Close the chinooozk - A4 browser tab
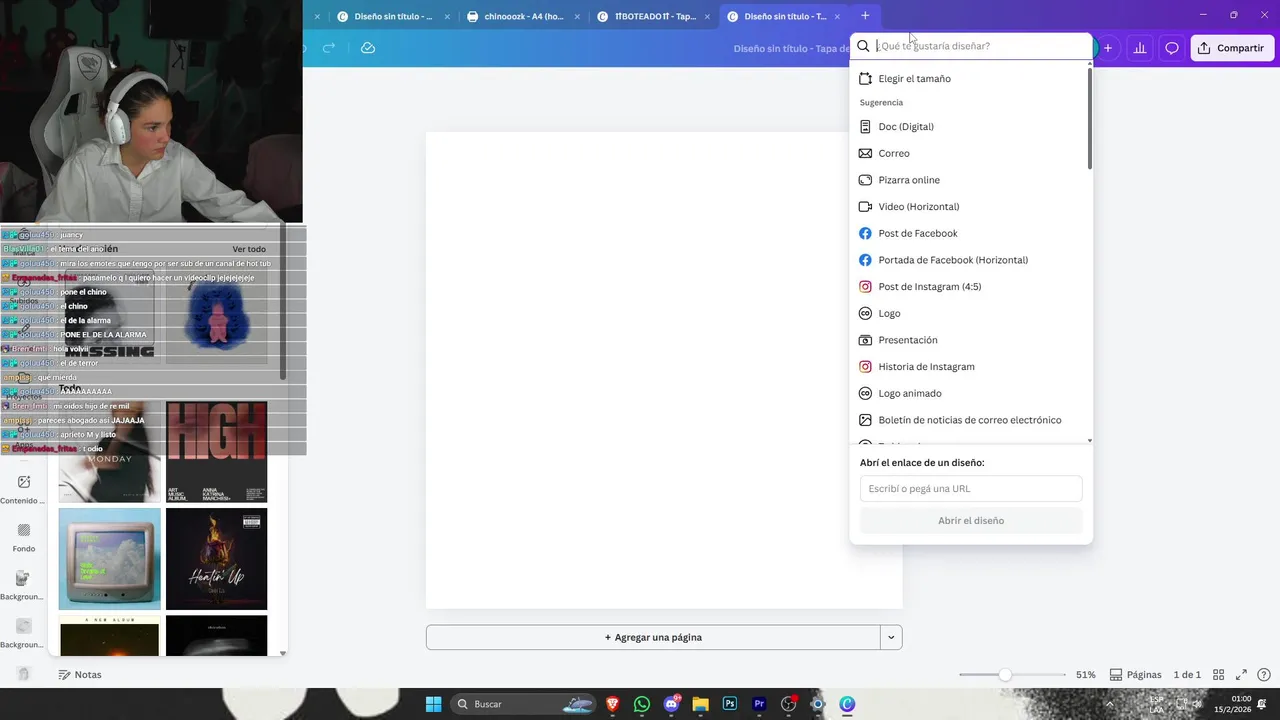 pyautogui.click(x=577, y=16)
